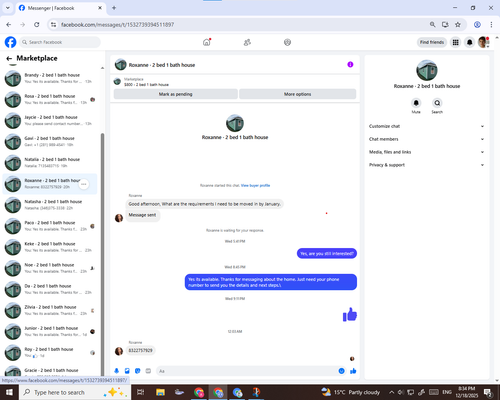Open the $800 2 bed 1 bath listing link
The image size is (500, 400).
(146, 85)
